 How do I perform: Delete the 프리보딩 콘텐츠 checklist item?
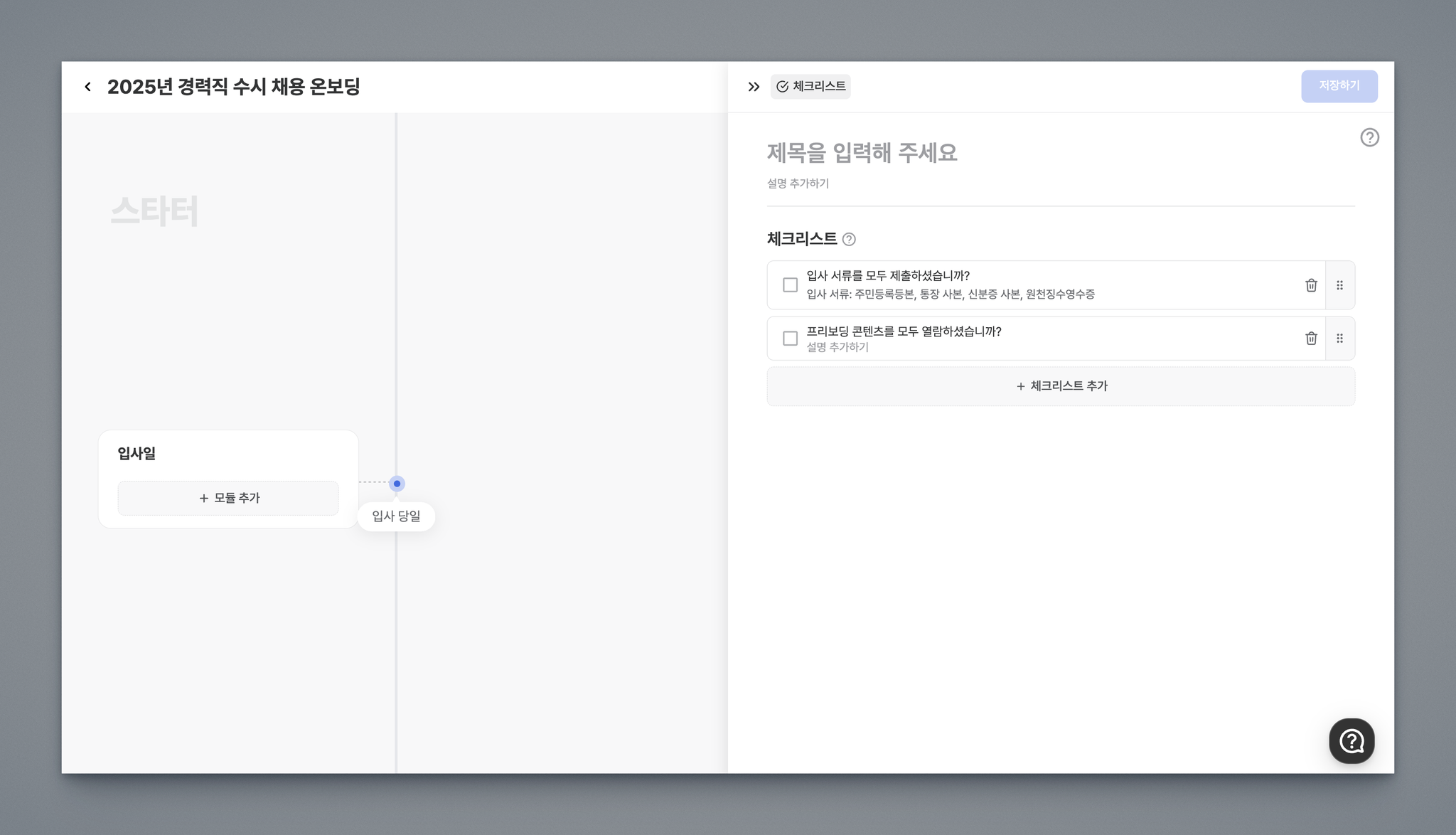(x=1311, y=339)
